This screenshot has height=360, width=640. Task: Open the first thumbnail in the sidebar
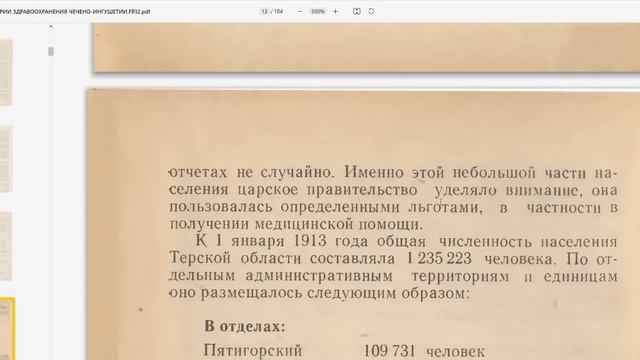6,73
